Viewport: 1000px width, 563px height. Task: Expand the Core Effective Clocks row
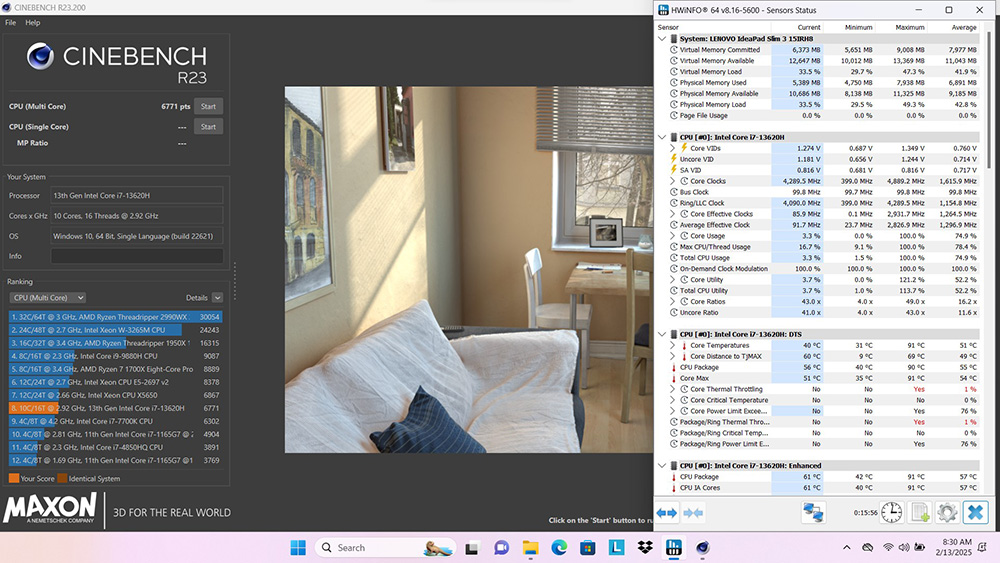tap(672, 214)
